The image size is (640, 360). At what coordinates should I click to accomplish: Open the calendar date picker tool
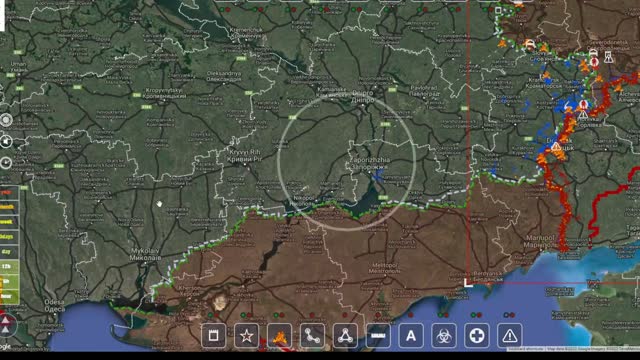[x=213, y=336]
